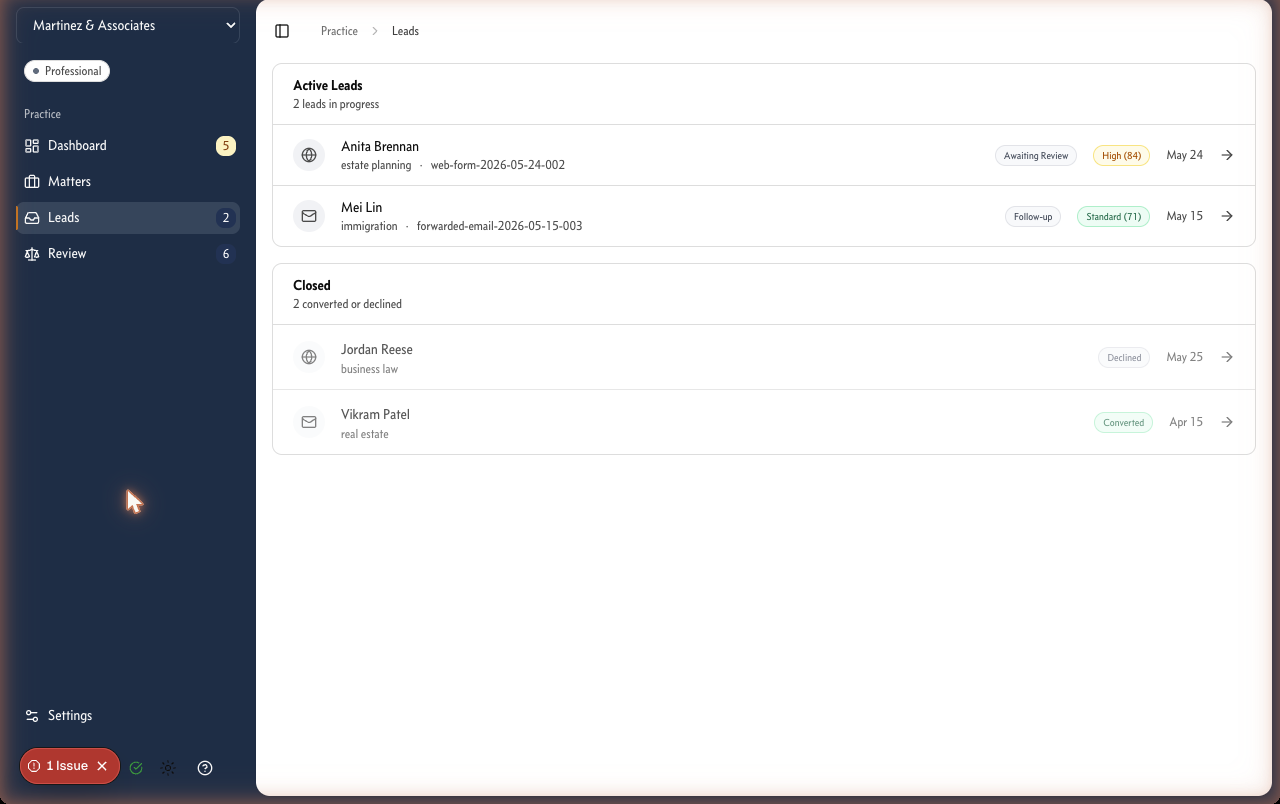Toggle the light/dark theme sun icon
The image size is (1280, 804).
pos(168,768)
